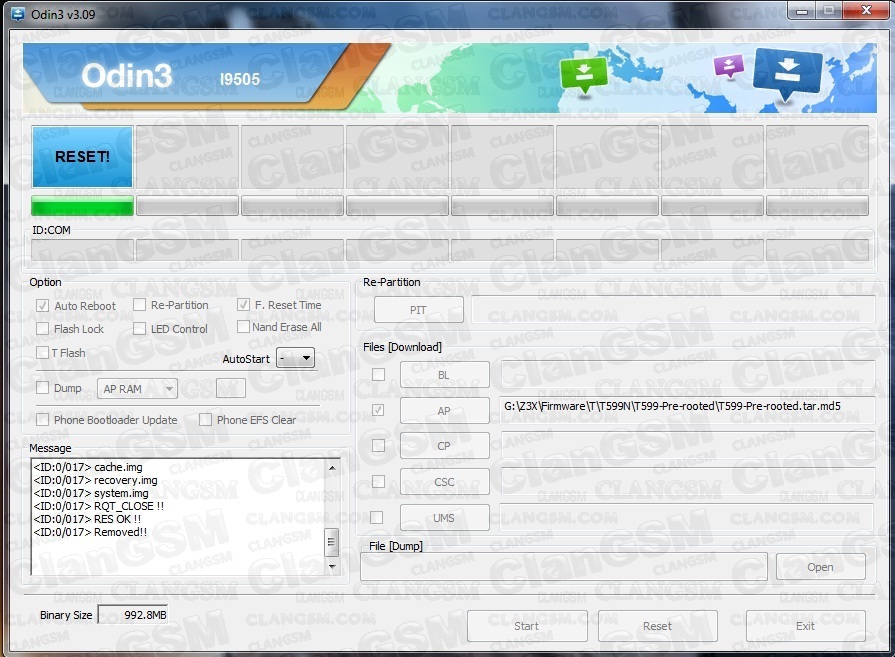Click the 'recovery.img' log line
The width and height of the screenshot is (895, 657).
click(x=95, y=481)
